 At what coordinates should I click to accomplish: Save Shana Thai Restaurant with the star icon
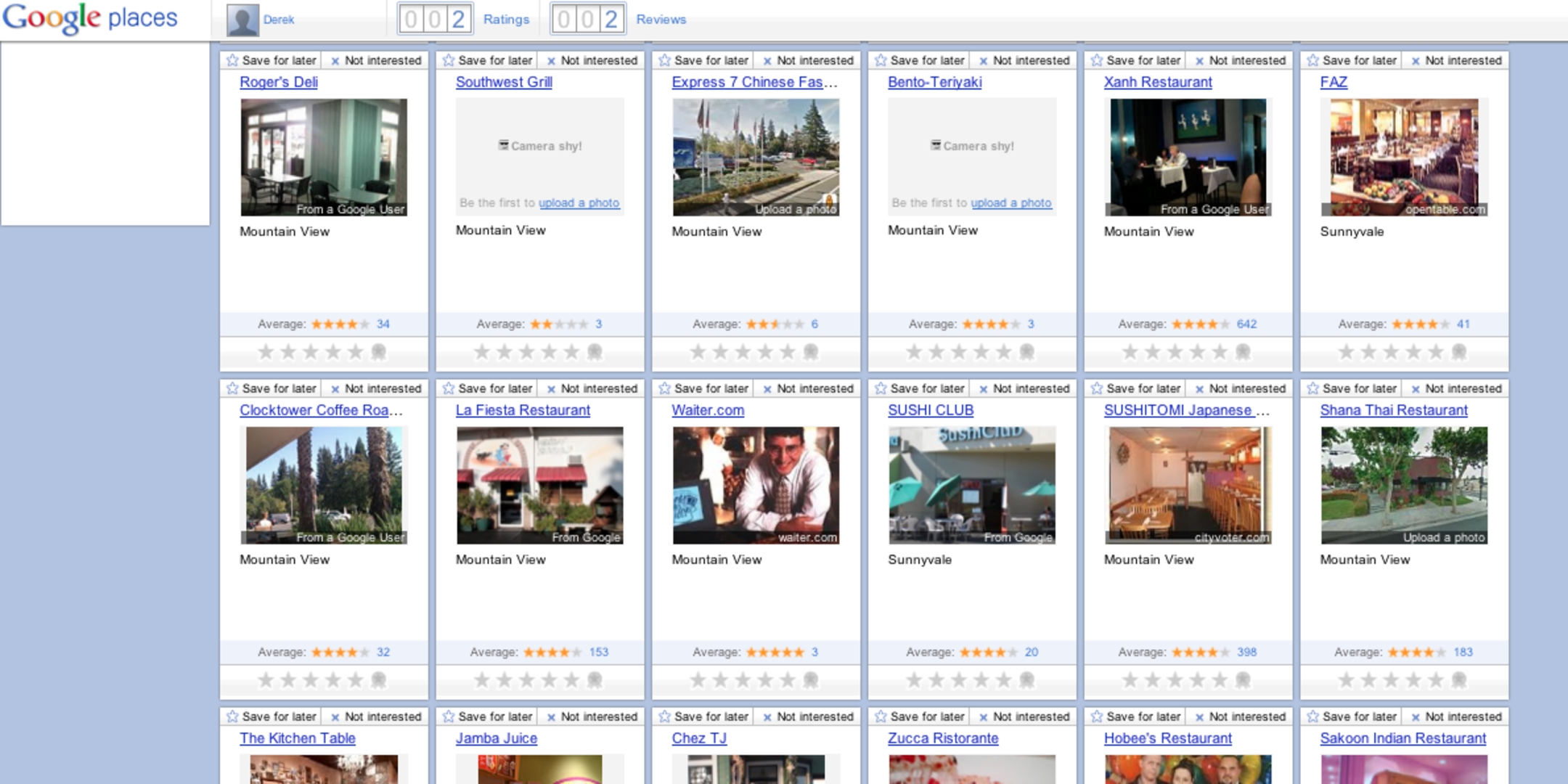click(x=1313, y=388)
